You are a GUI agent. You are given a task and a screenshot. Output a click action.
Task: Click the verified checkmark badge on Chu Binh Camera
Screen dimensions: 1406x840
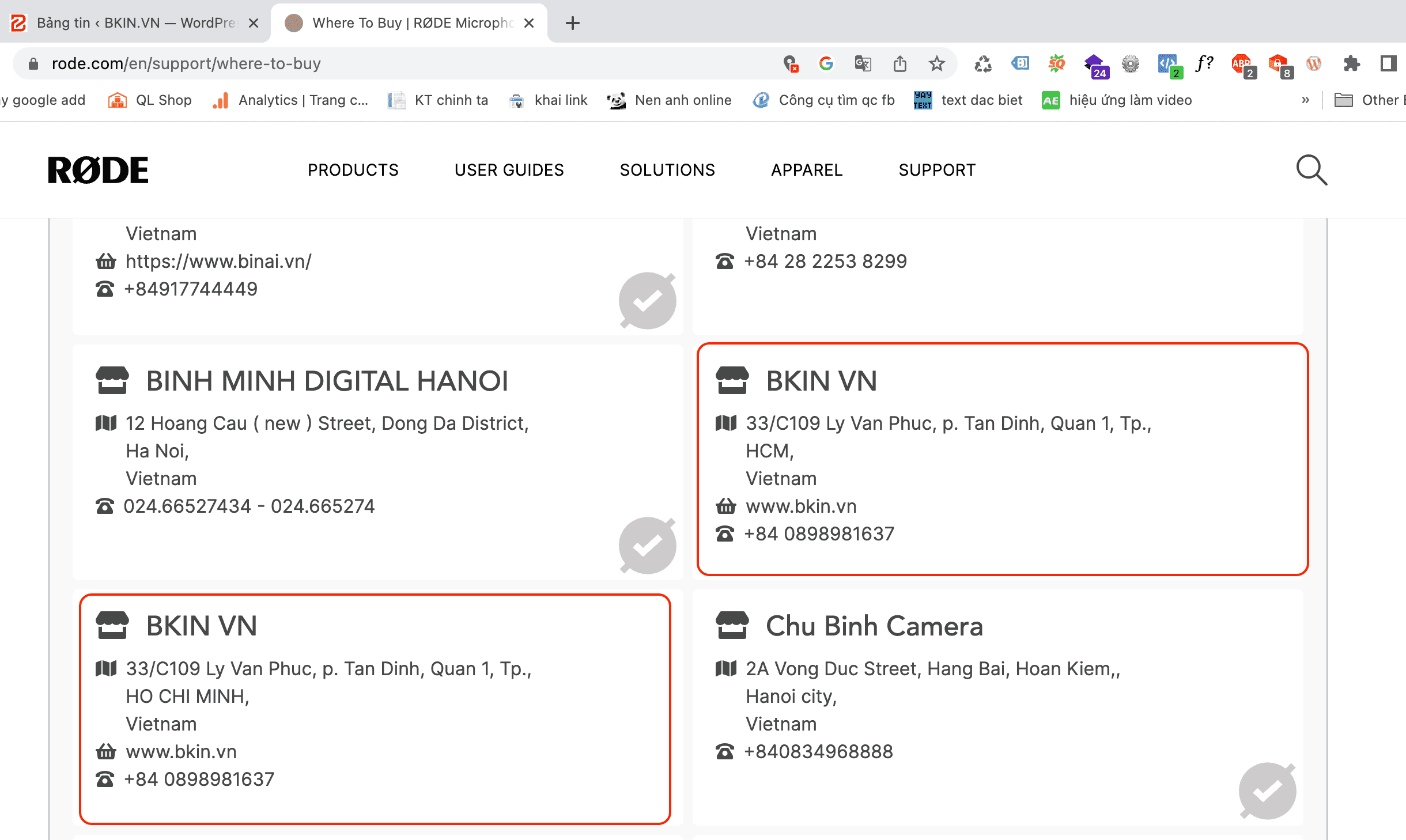pos(1267,790)
